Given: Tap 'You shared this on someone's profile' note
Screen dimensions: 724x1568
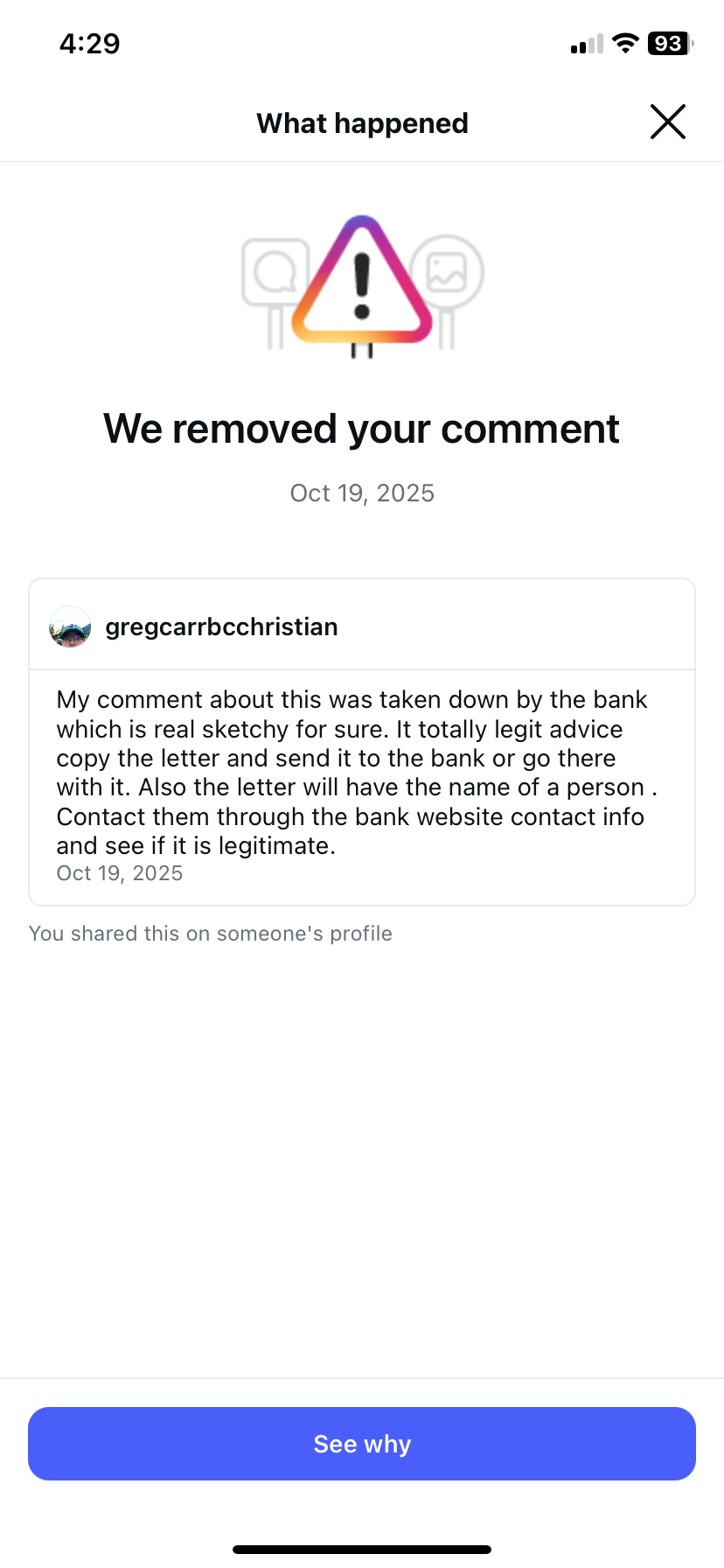Looking at the screenshot, I should click(211, 934).
